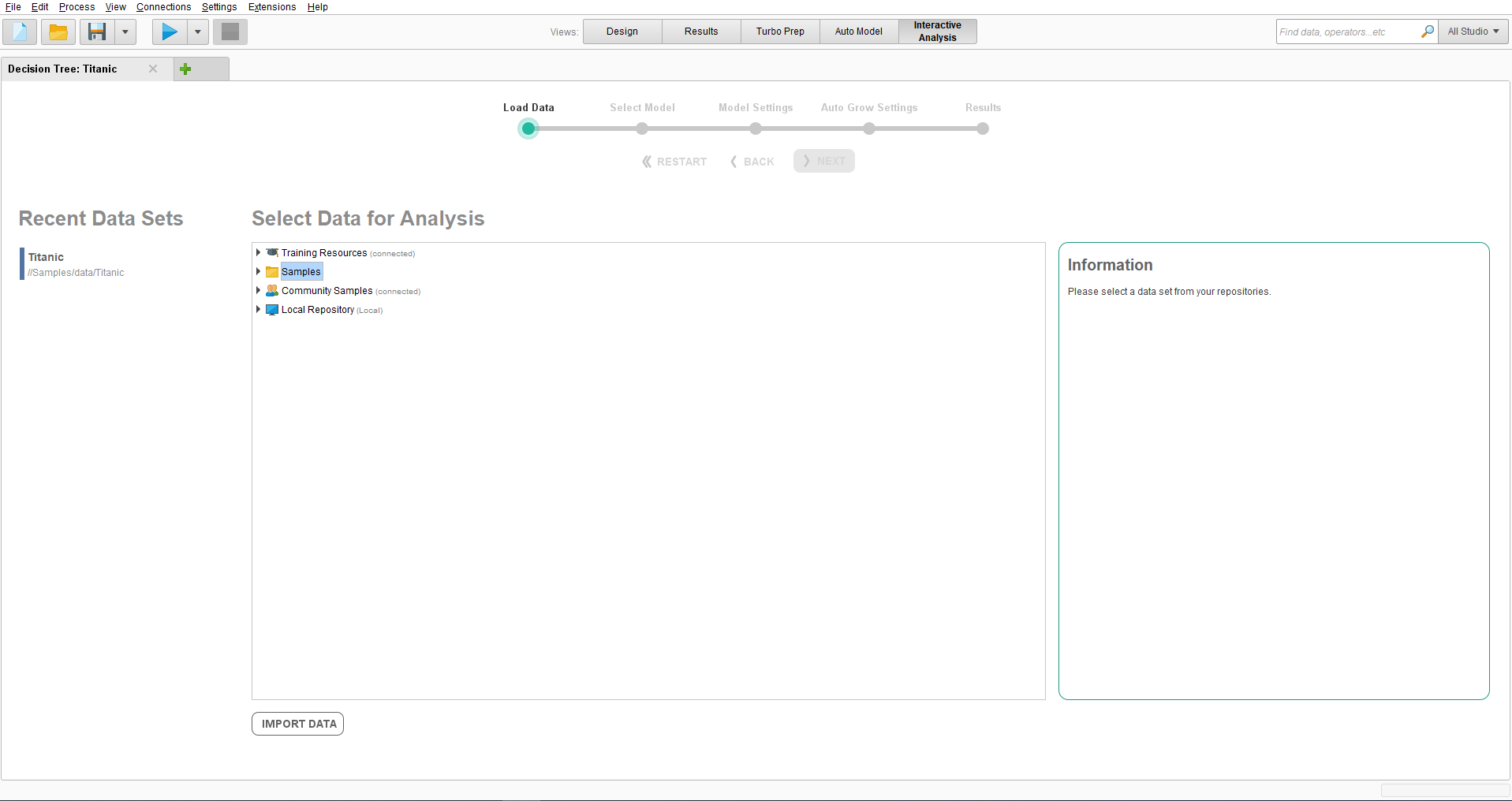1512x801 pixels.
Task: Click the Import Data button
Action: pos(297,724)
